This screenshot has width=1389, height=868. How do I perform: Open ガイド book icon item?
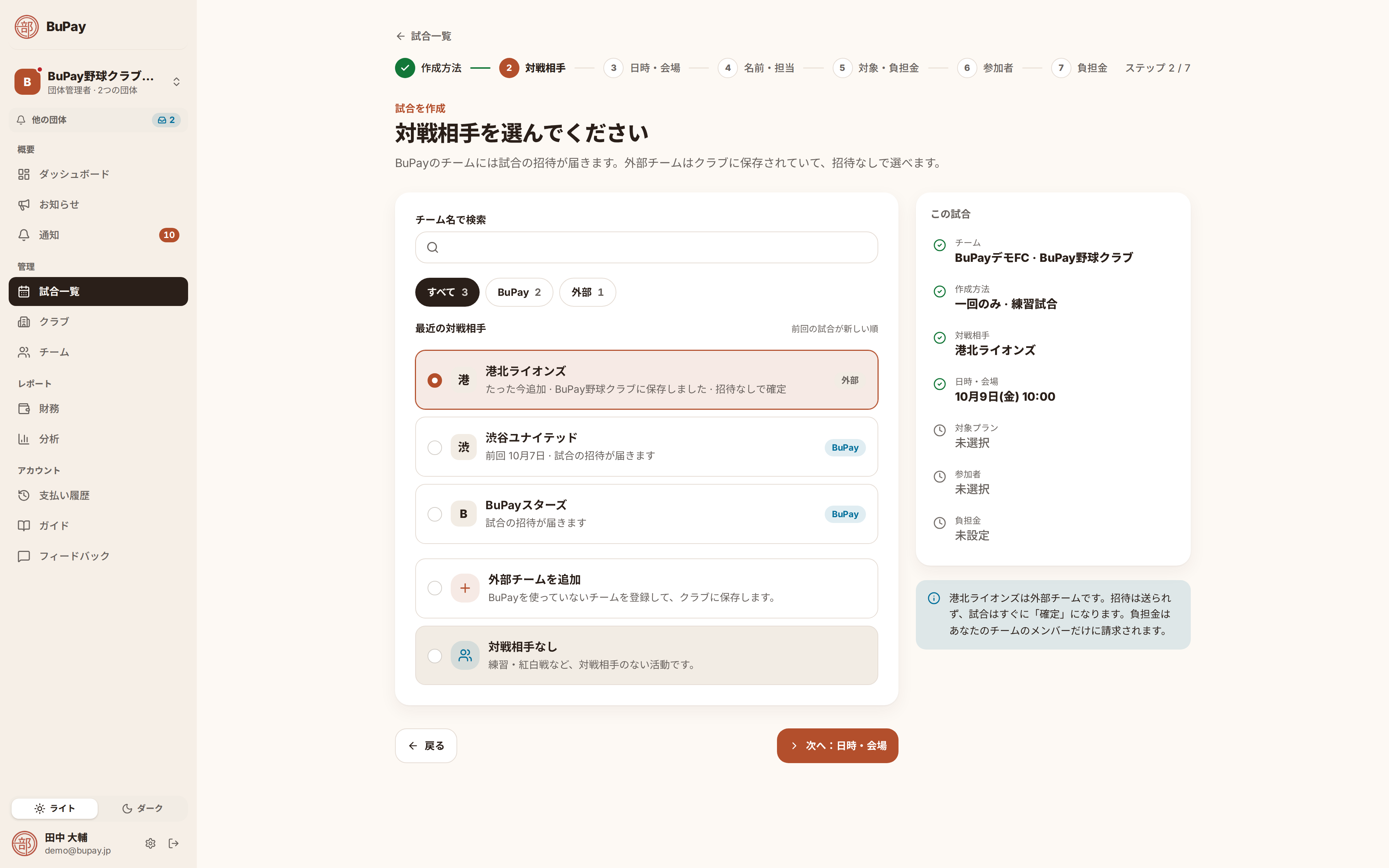pos(98,526)
